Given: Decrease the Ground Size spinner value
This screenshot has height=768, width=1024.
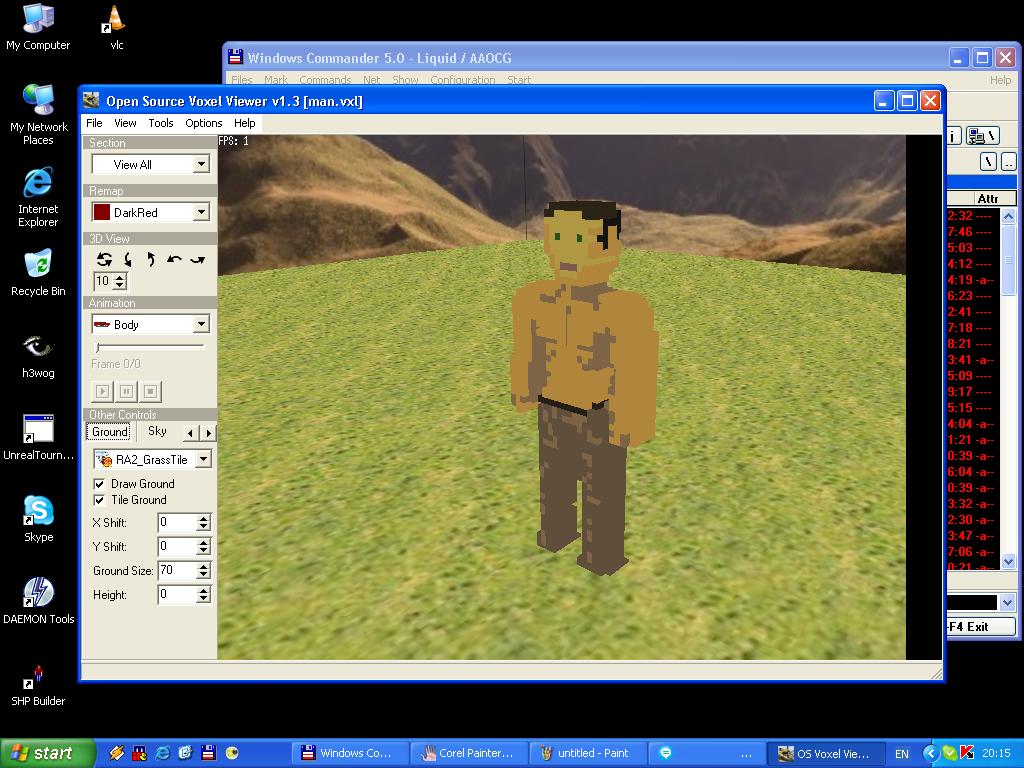Looking at the screenshot, I should point(204,575).
